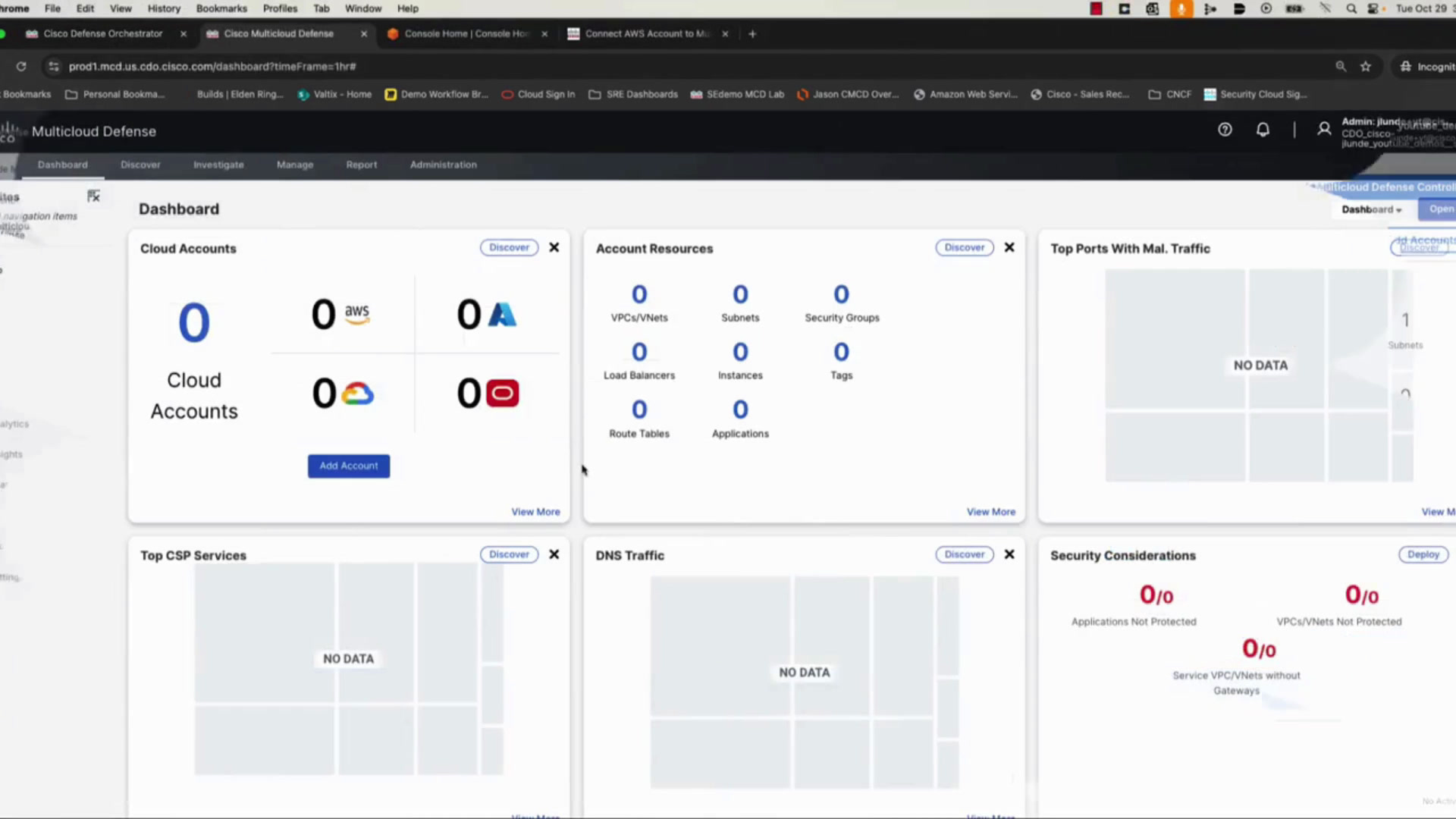Open the Discover navigation tab
1456x819 pixels.
[140, 165]
